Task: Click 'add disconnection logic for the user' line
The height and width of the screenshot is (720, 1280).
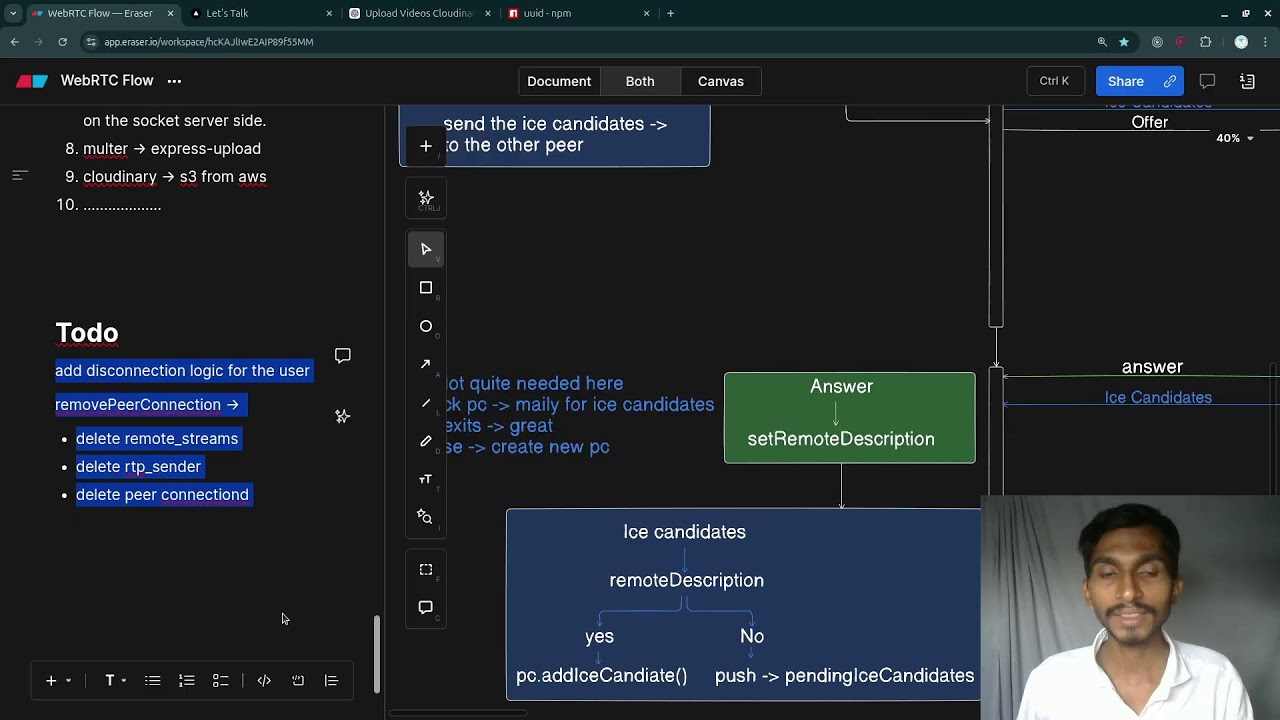Action: click(183, 371)
